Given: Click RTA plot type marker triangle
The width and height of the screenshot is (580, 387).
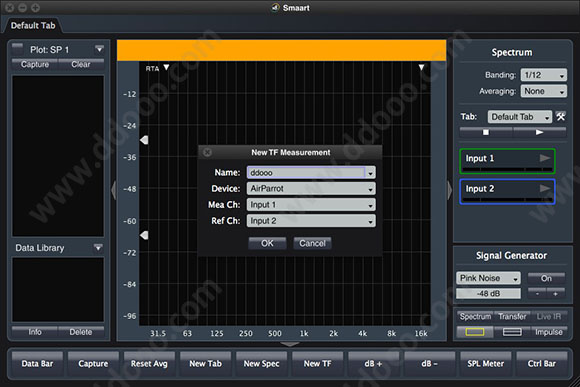Looking at the screenshot, I should (166, 67).
